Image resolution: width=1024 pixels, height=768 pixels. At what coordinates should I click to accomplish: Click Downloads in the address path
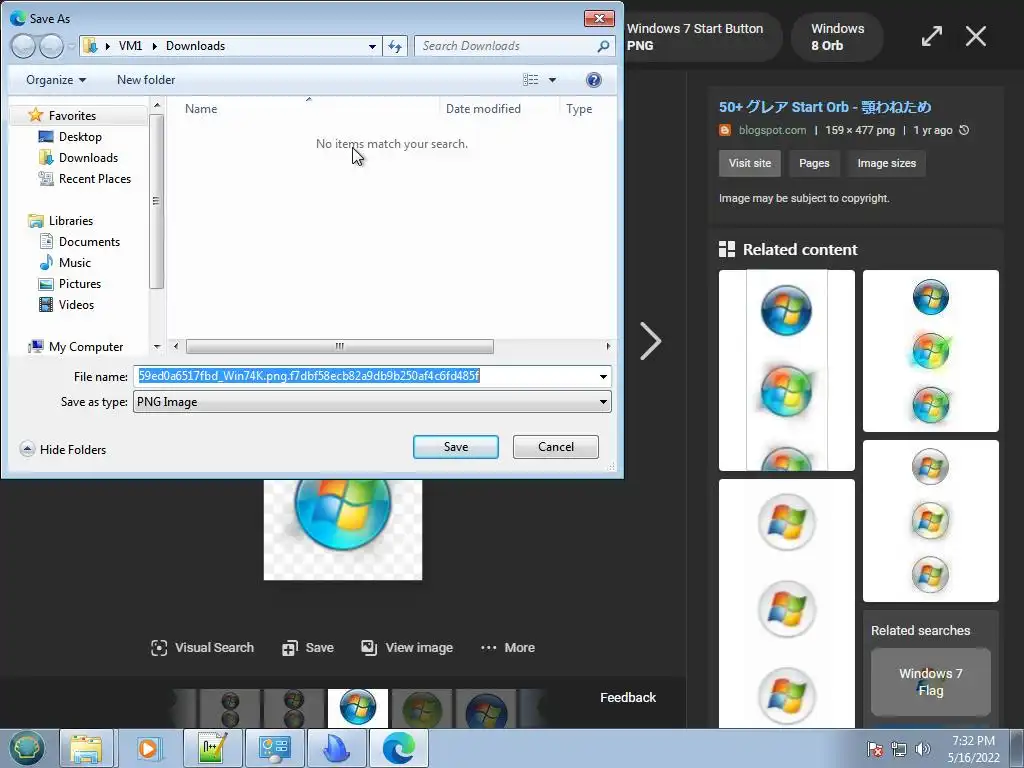195,46
